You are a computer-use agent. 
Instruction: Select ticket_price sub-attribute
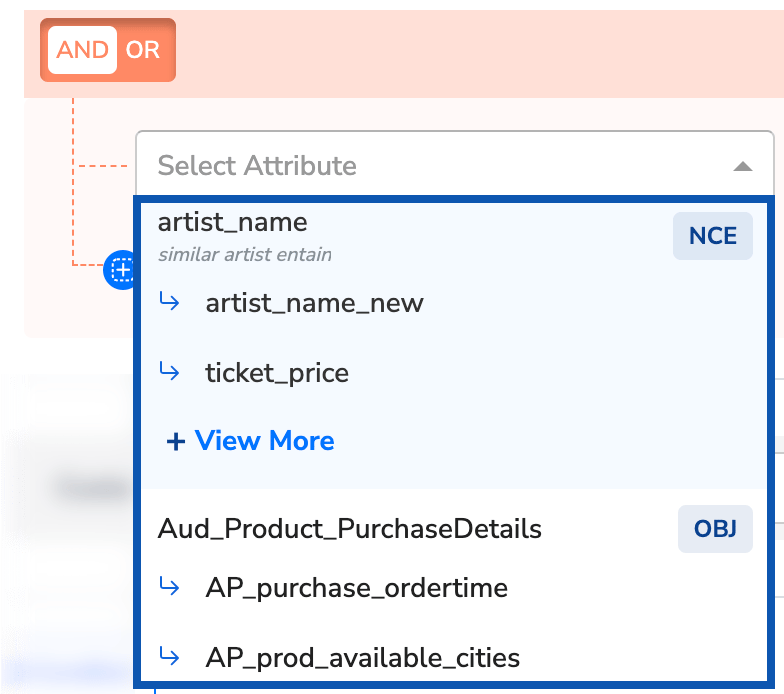point(277,373)
